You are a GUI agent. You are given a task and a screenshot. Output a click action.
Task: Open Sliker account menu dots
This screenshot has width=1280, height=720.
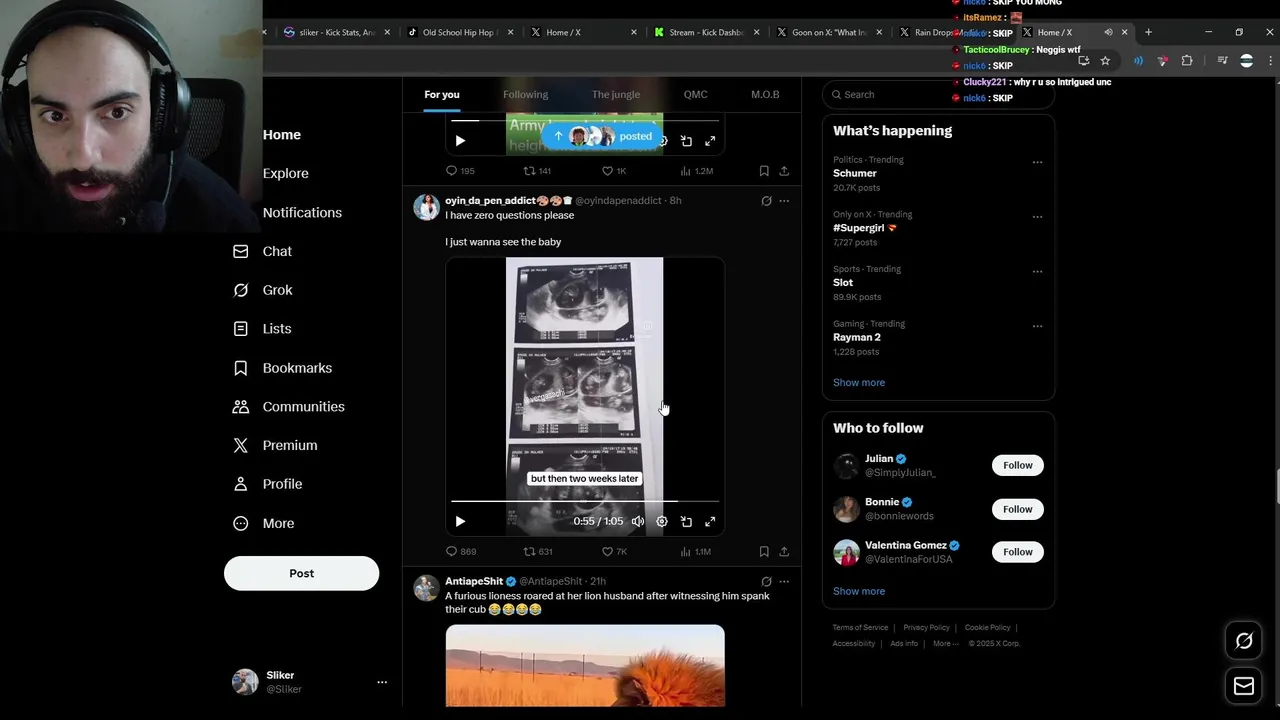pos(382,682)
